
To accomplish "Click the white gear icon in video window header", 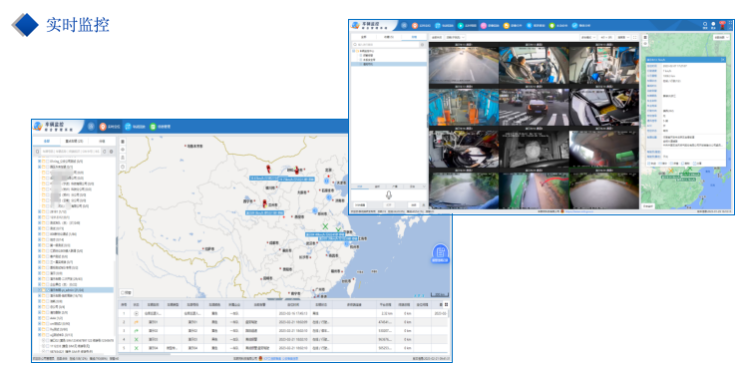I will pyautogui.click(x=713, y=24).
